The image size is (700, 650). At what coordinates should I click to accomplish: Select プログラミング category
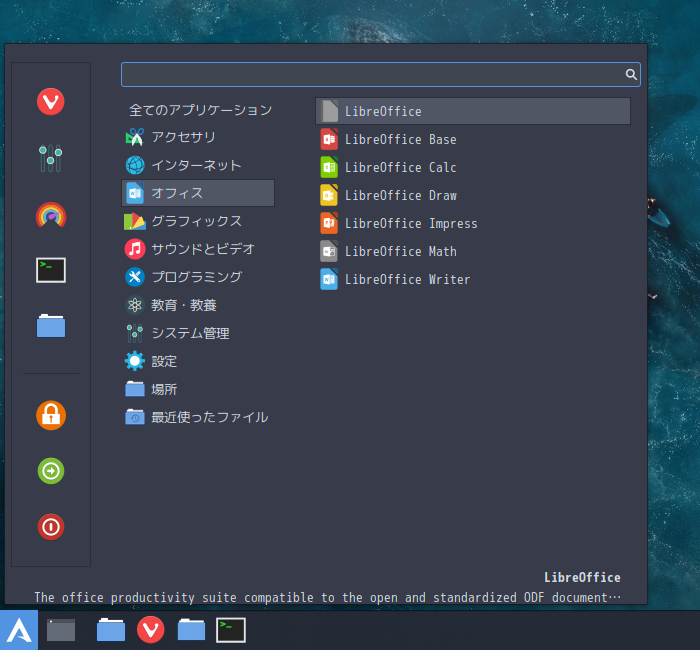pyautogui.click(x=198, y=277)
